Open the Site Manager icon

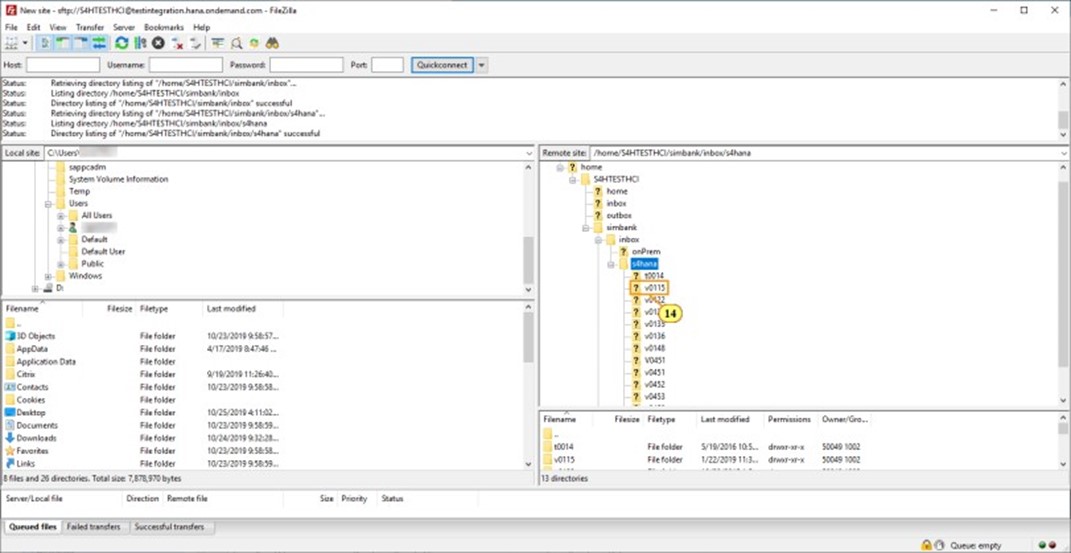tap(12, 43)
